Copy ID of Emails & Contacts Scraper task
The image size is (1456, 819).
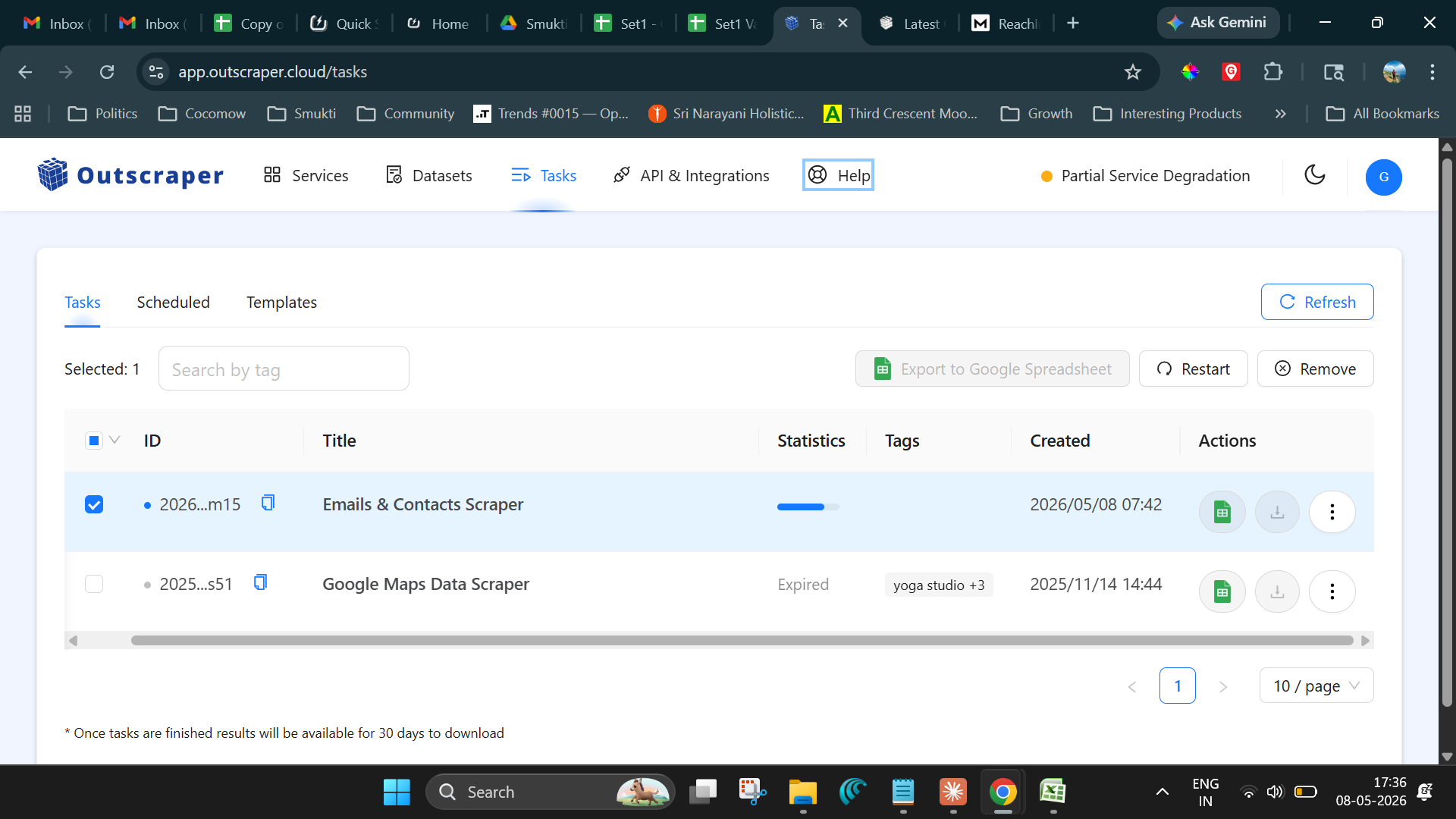coord(268,503)
